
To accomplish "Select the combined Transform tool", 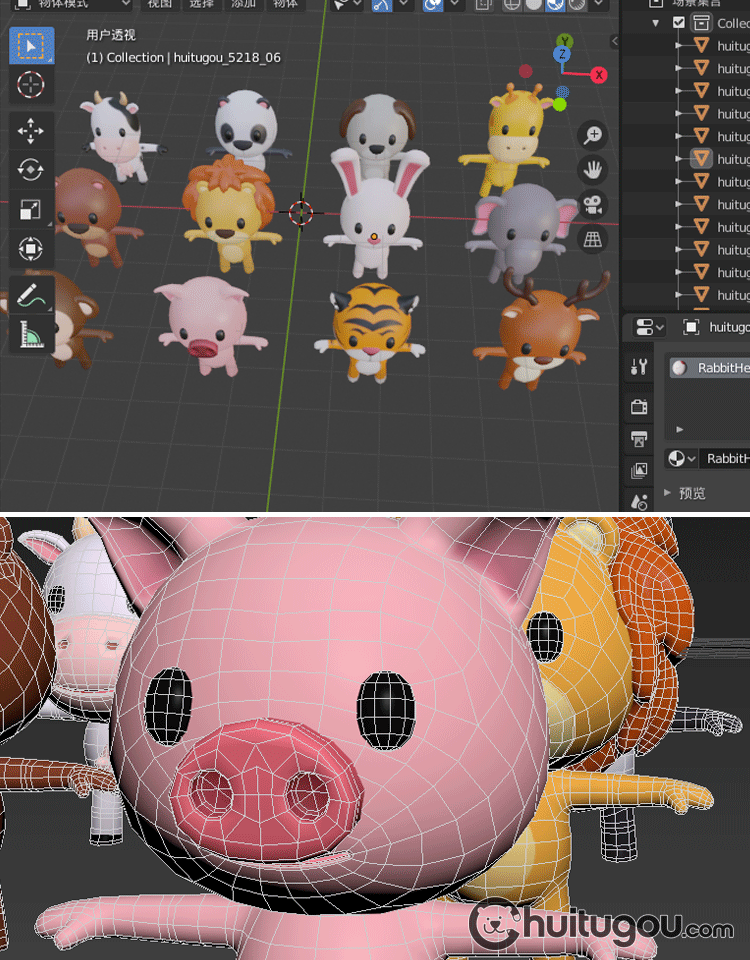I will pos(31,249).
